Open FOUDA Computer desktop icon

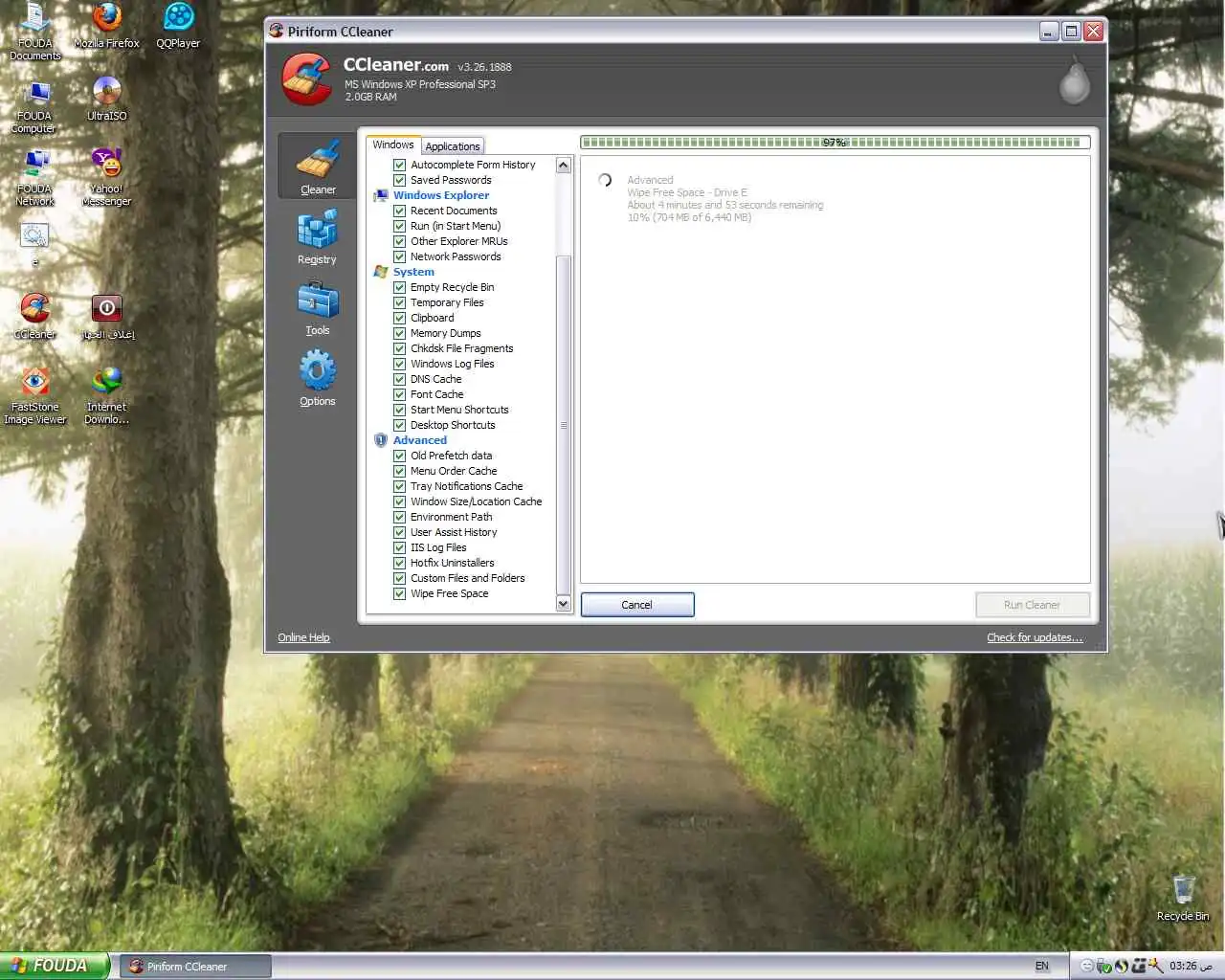(34, 106)
